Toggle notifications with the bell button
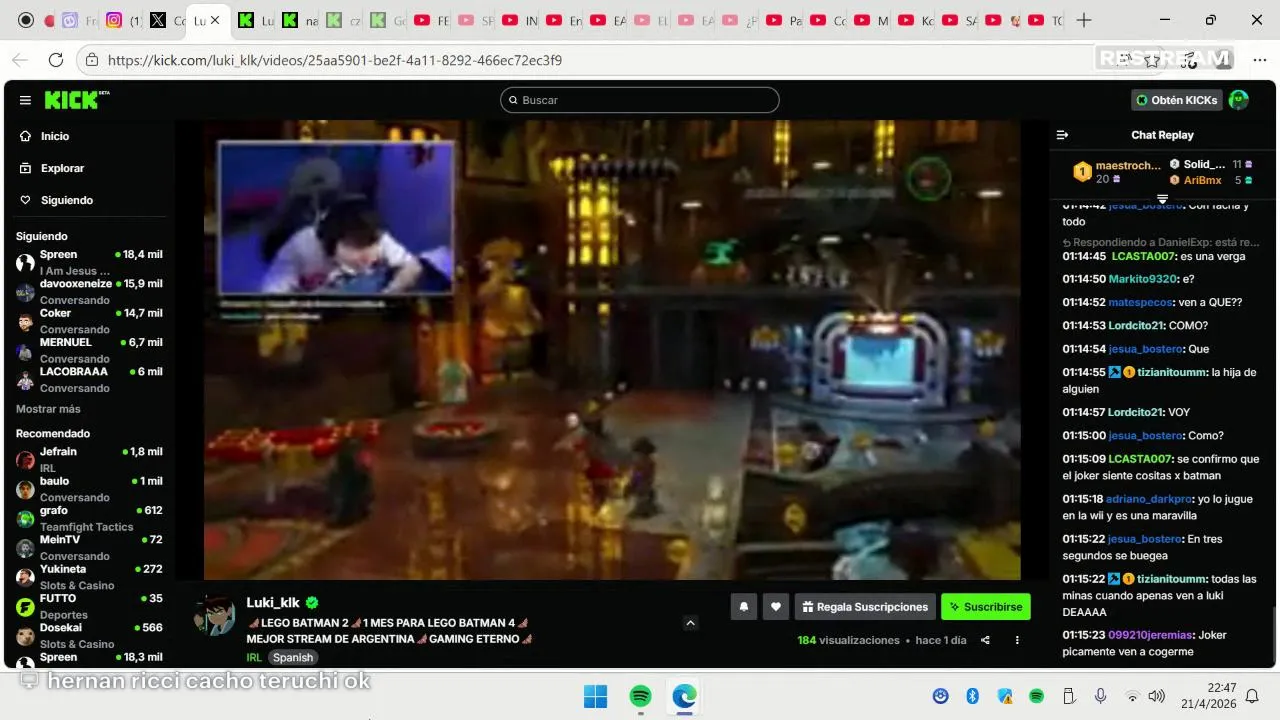The image size is (1280, 720). coord(743,606)
